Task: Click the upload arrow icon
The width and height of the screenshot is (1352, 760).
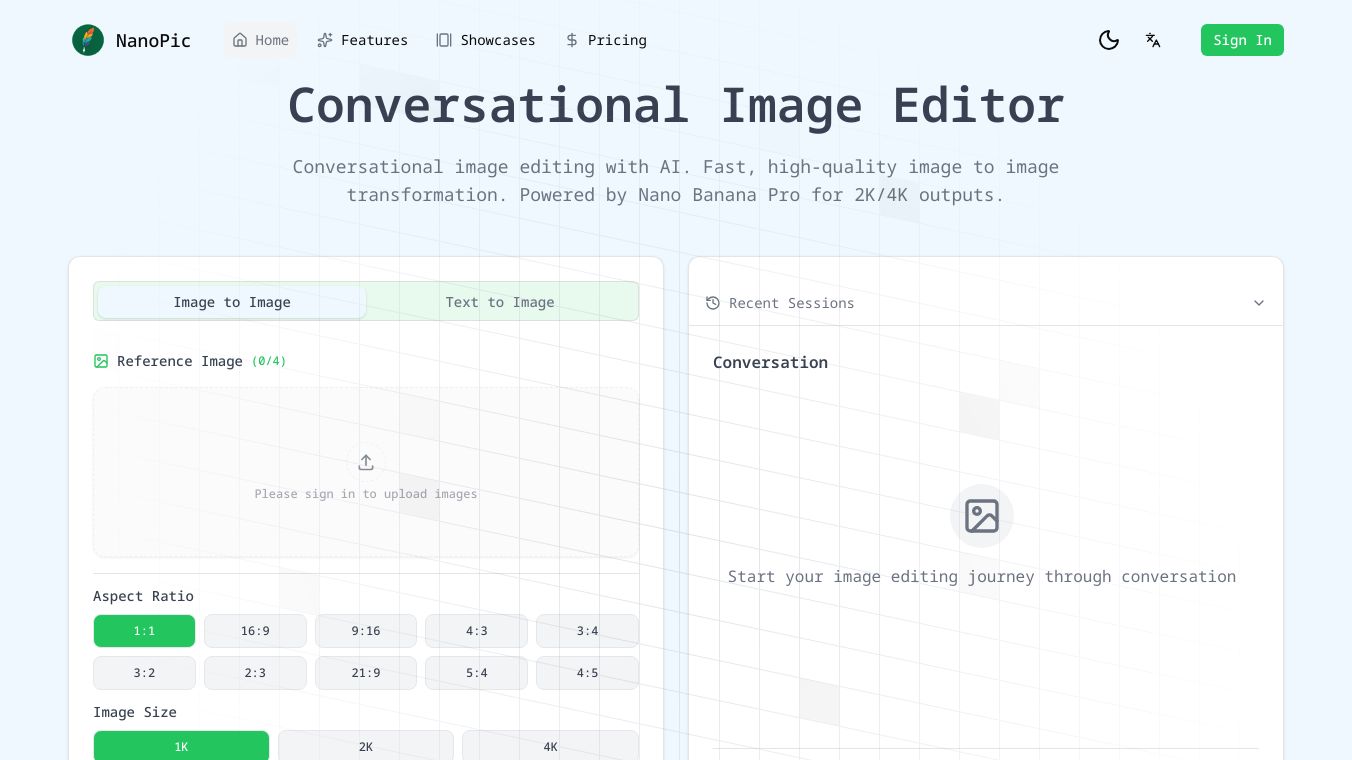Action: pos(366,462)
